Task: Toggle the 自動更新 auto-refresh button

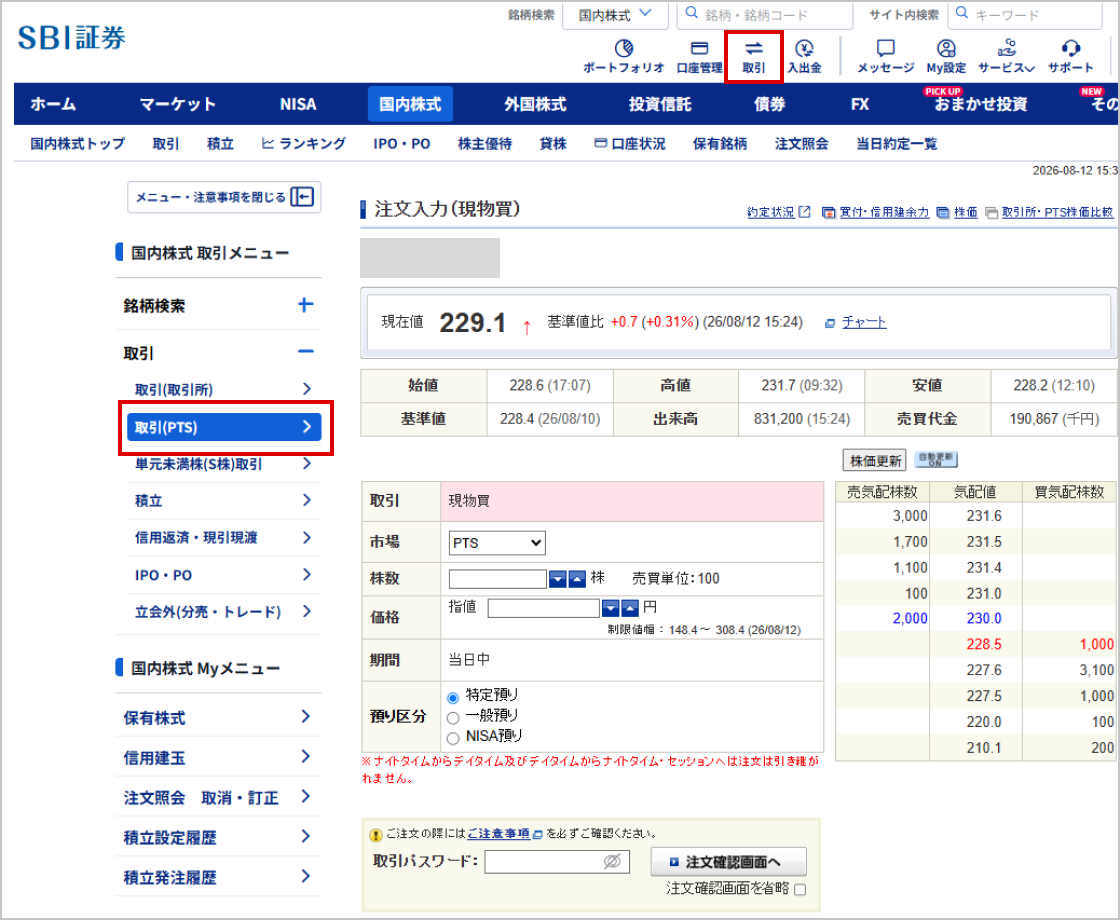Action: pyautogui.click(x=936, y=460)
